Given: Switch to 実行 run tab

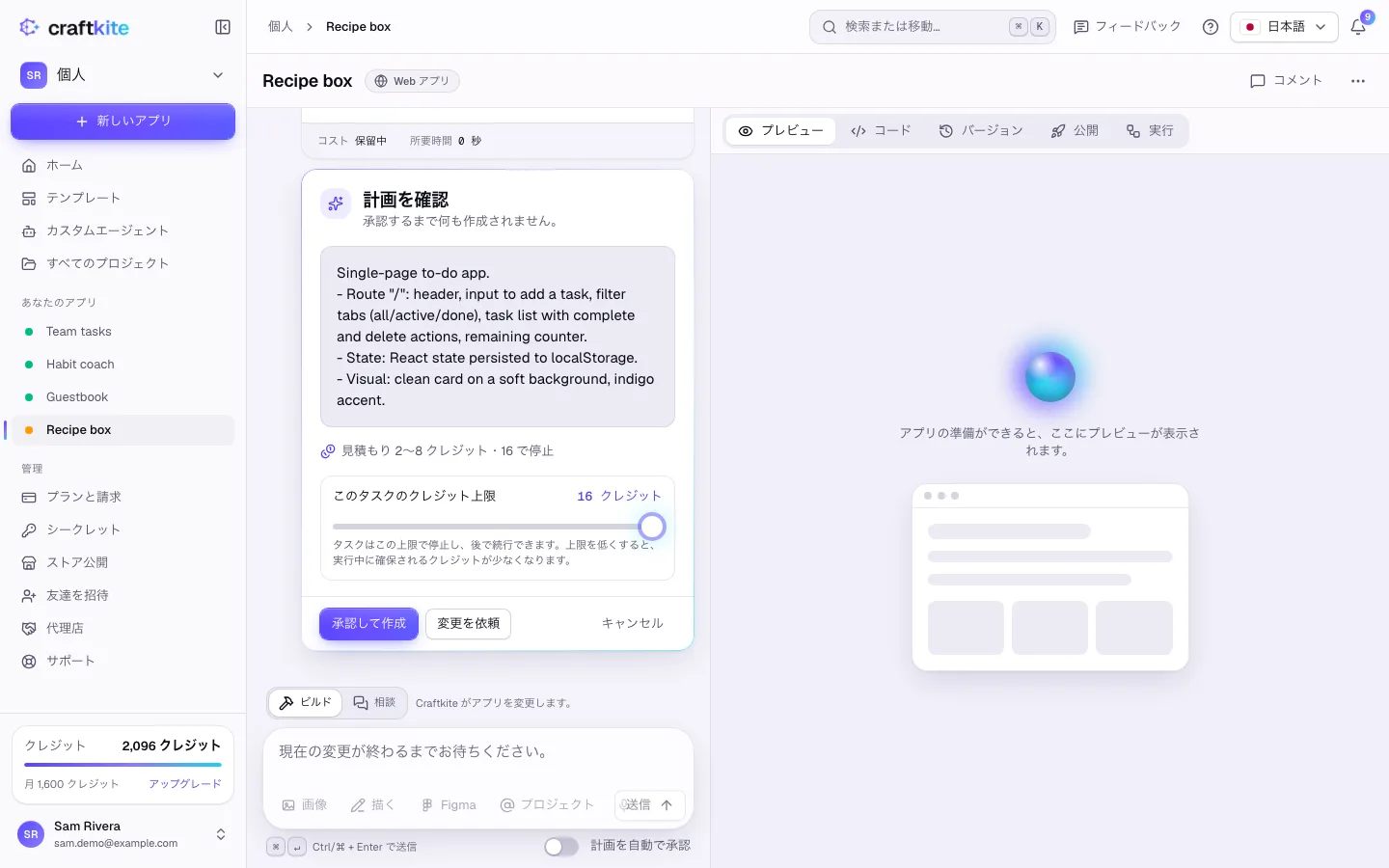Looking at the screenshot, I should (x=1150, y=130).
